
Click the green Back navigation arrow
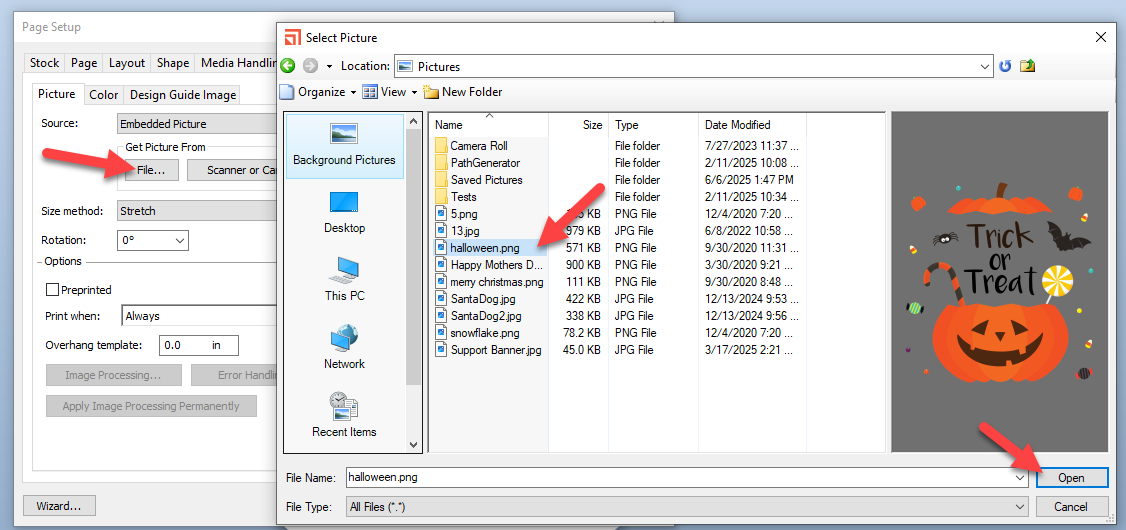click(x=288, y=66)
